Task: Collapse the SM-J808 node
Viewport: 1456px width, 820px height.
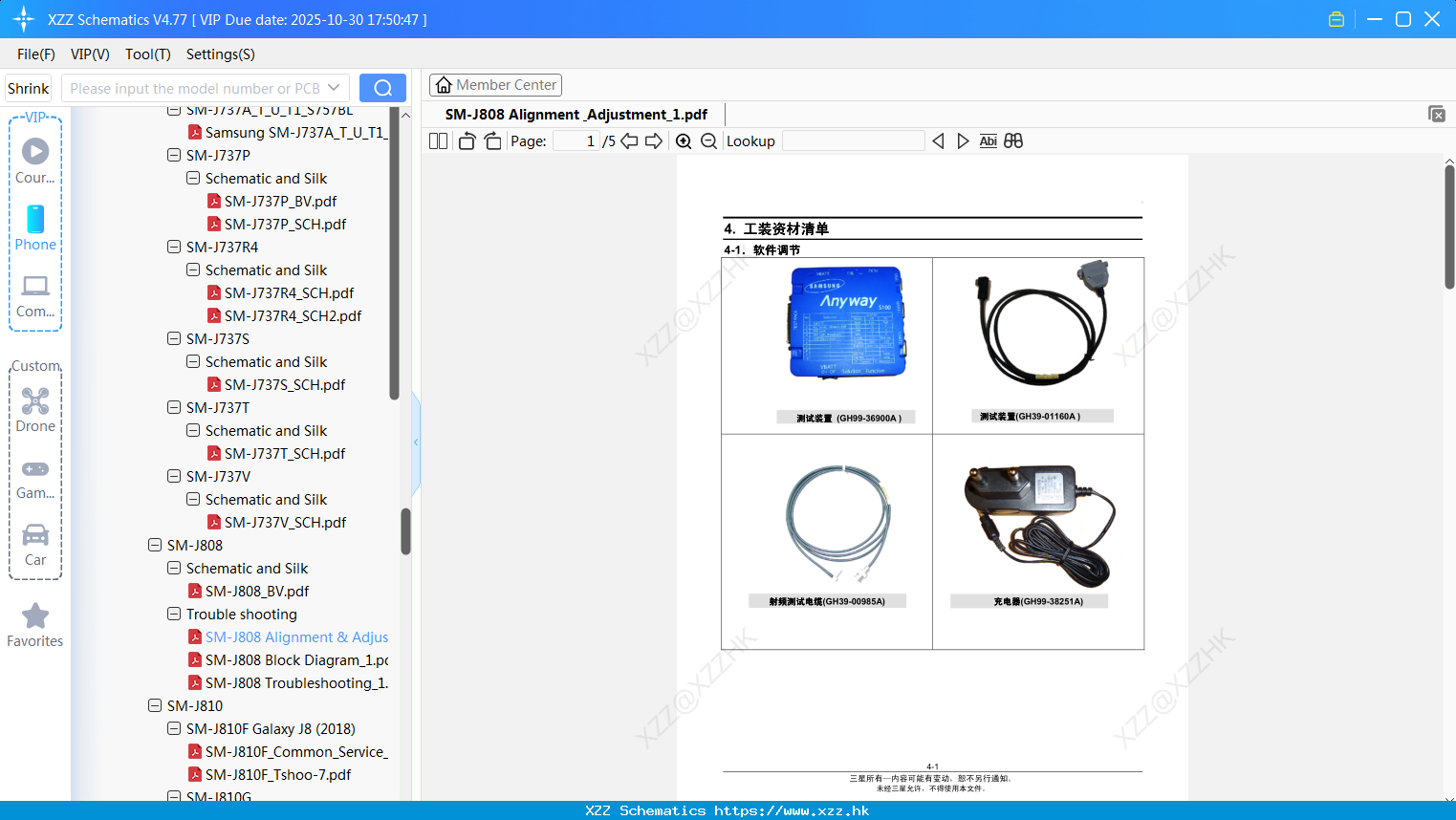Action: [155, 545]
